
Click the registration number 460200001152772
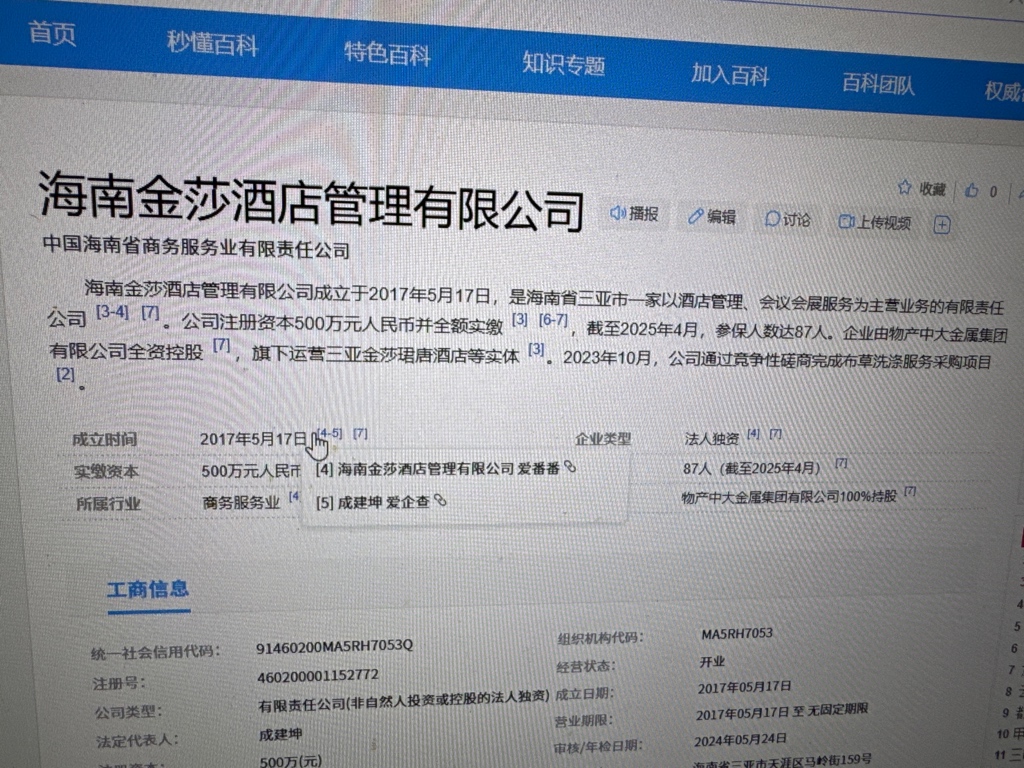pos(318,676)
